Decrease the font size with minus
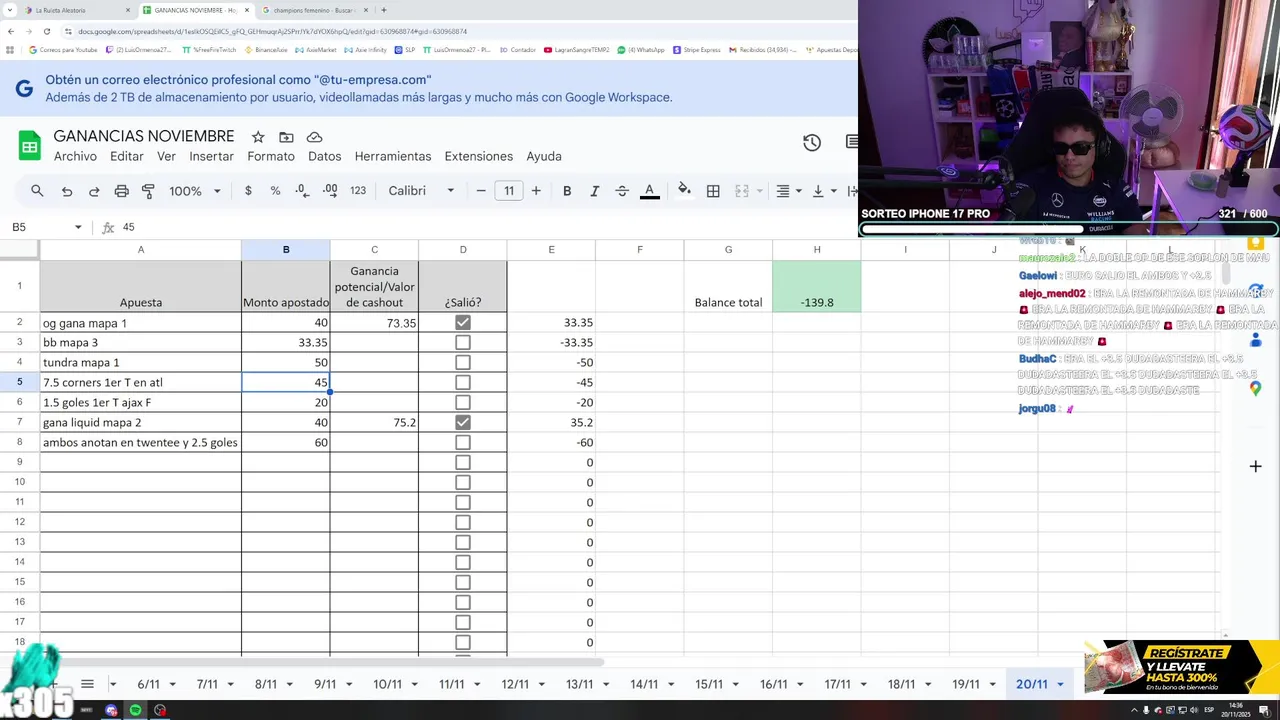 pyautogui.click(x=481, y=191)
